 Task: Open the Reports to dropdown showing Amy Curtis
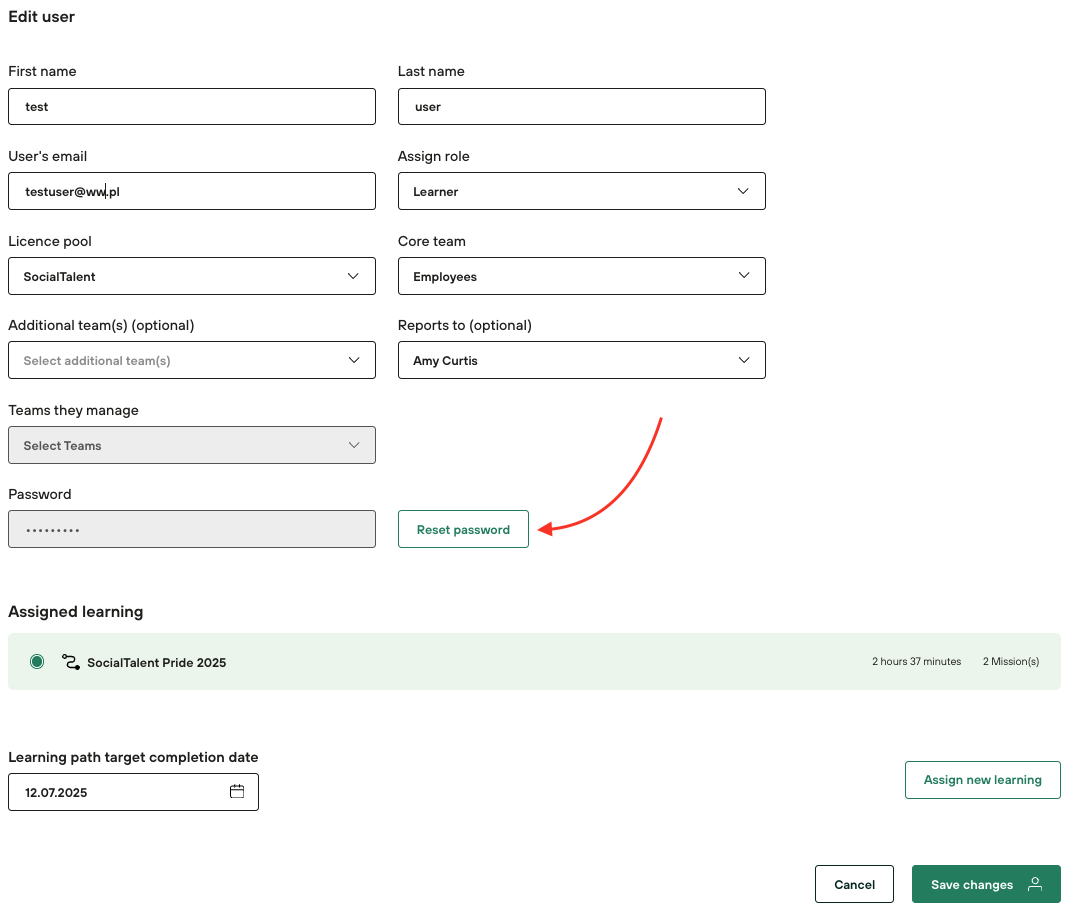581,360
